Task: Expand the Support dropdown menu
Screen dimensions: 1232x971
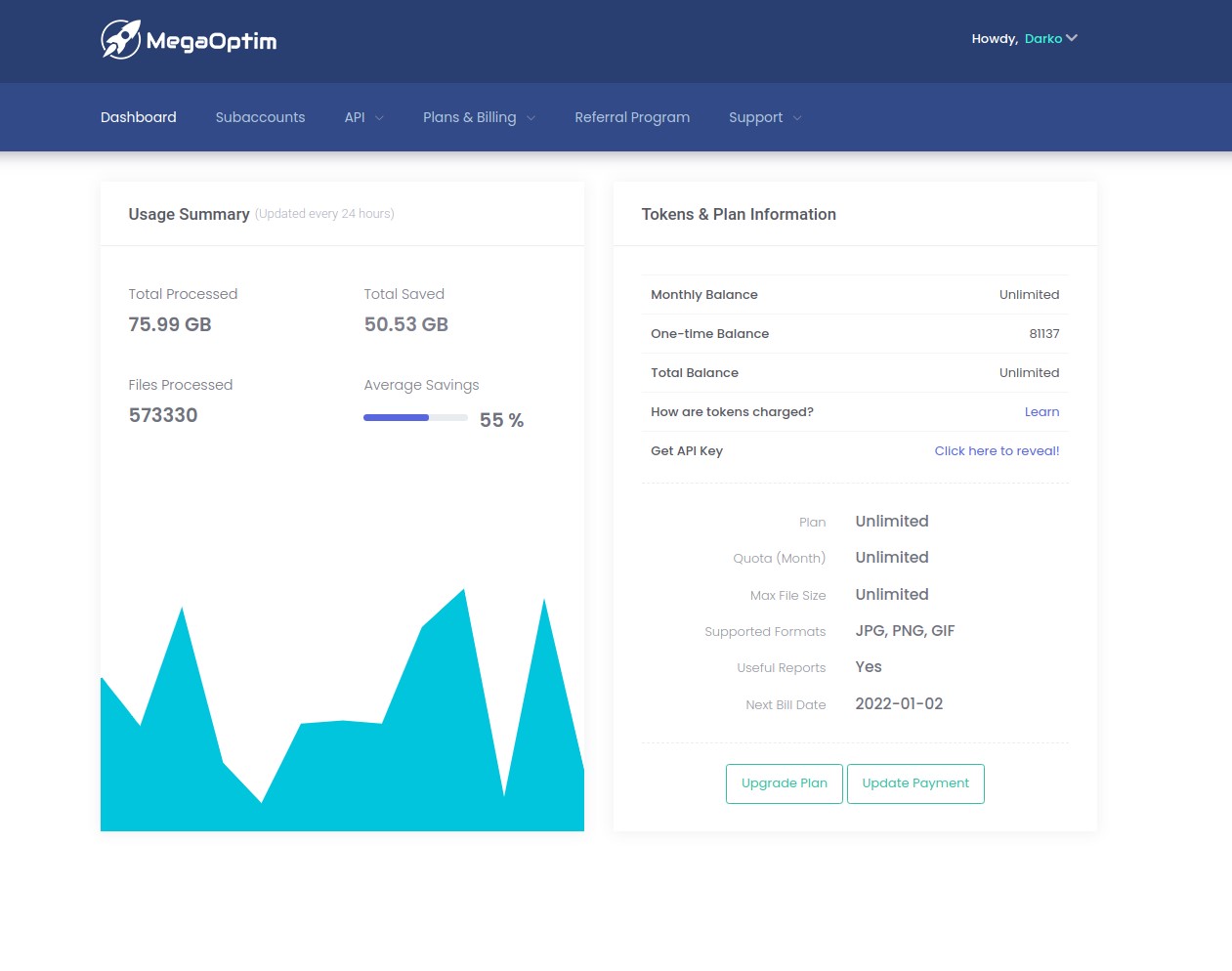Action: (x=765, y=117)
